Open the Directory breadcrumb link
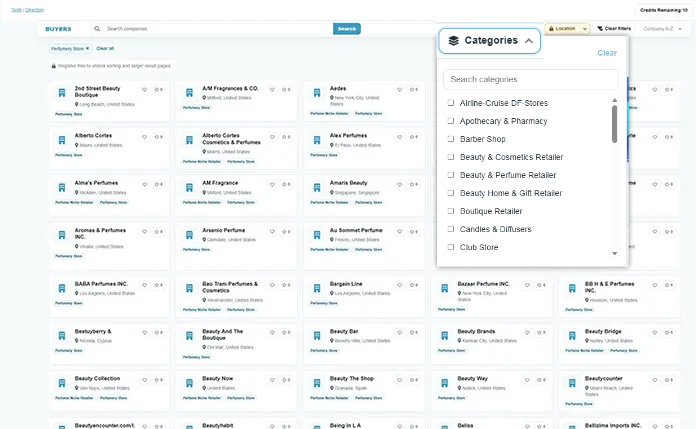Viewport: 696px width, 429px height. point(35,10)
